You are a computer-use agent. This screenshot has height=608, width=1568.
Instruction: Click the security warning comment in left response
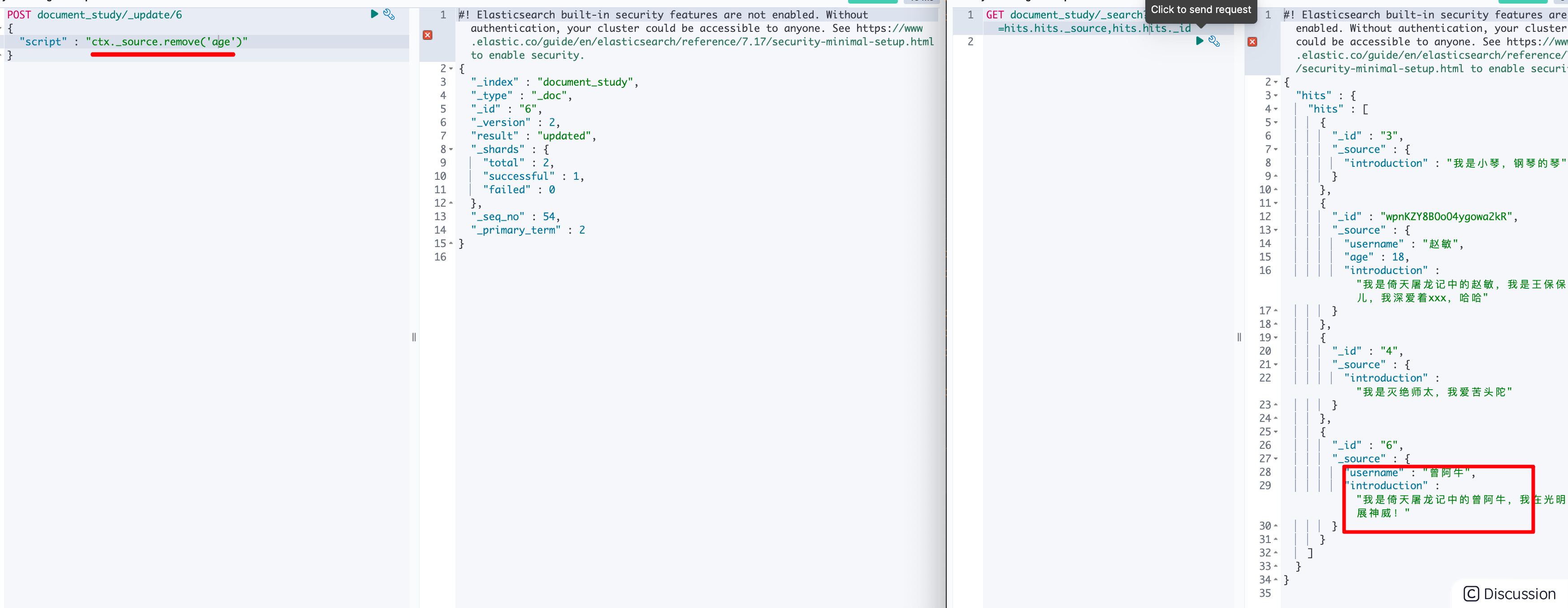(x=696, y=35)
